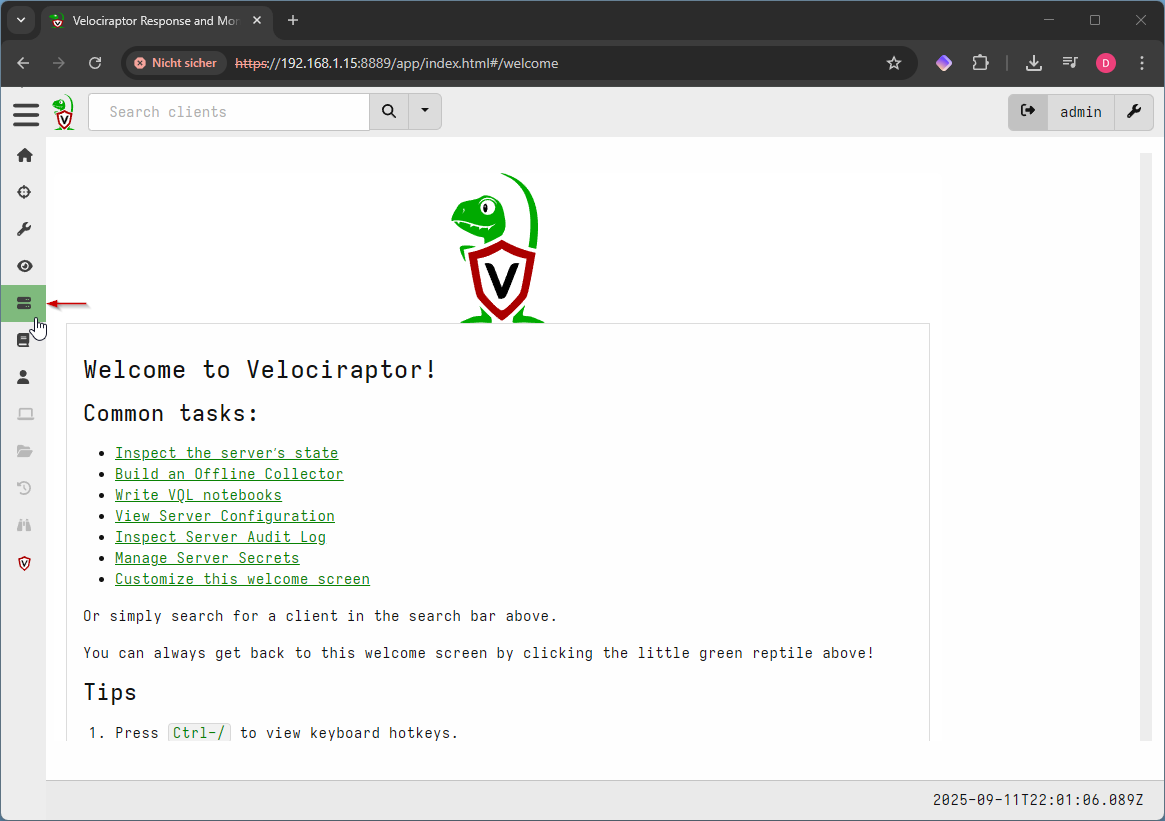Open Hunt Manager crosshair icon
This screenshot has width=1165, height=821.
pos(25,192)
